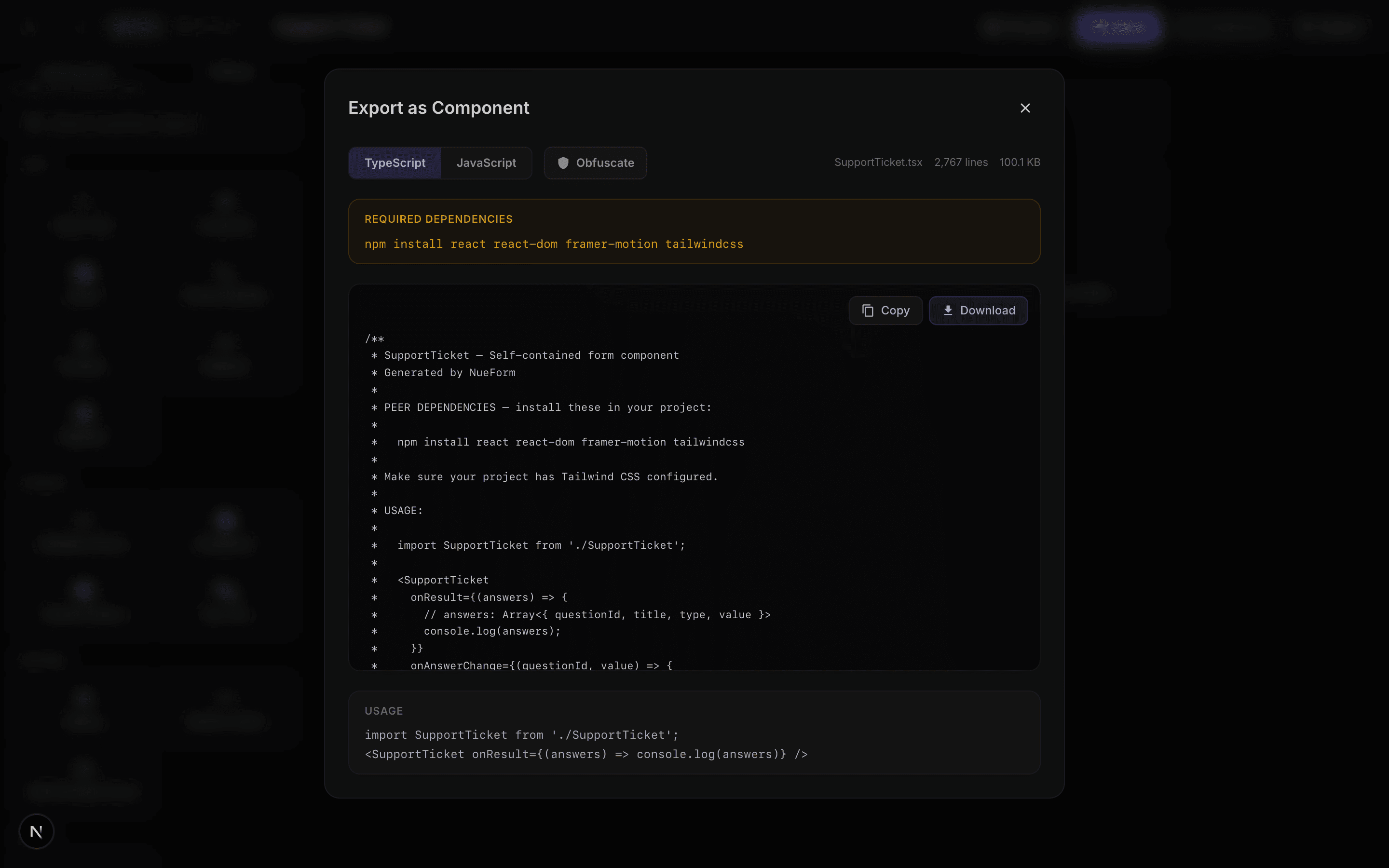1389x868 pixels.
Task: Toggle the Obfuscate option
Action: click(x=595, y=163)
